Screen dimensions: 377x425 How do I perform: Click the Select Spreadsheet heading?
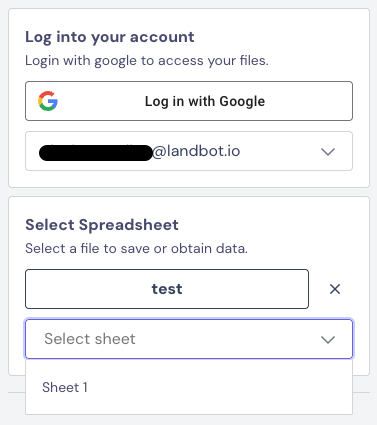pyautogui.click(x=102, y=225)
